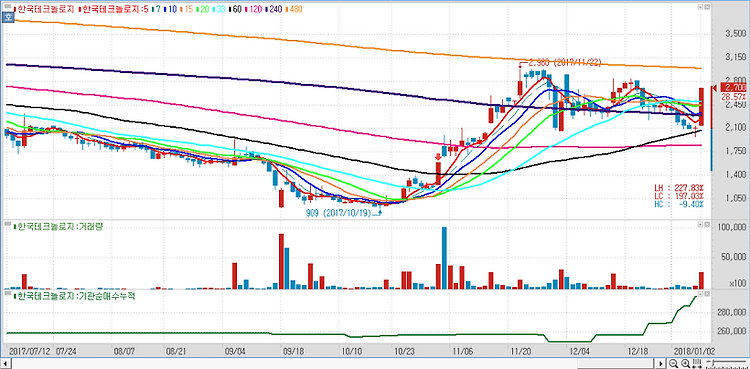Click the x100 volume unit label
The height and width of the screenshot is (369, 750).
pyautogui.click(x=738, y=284)
